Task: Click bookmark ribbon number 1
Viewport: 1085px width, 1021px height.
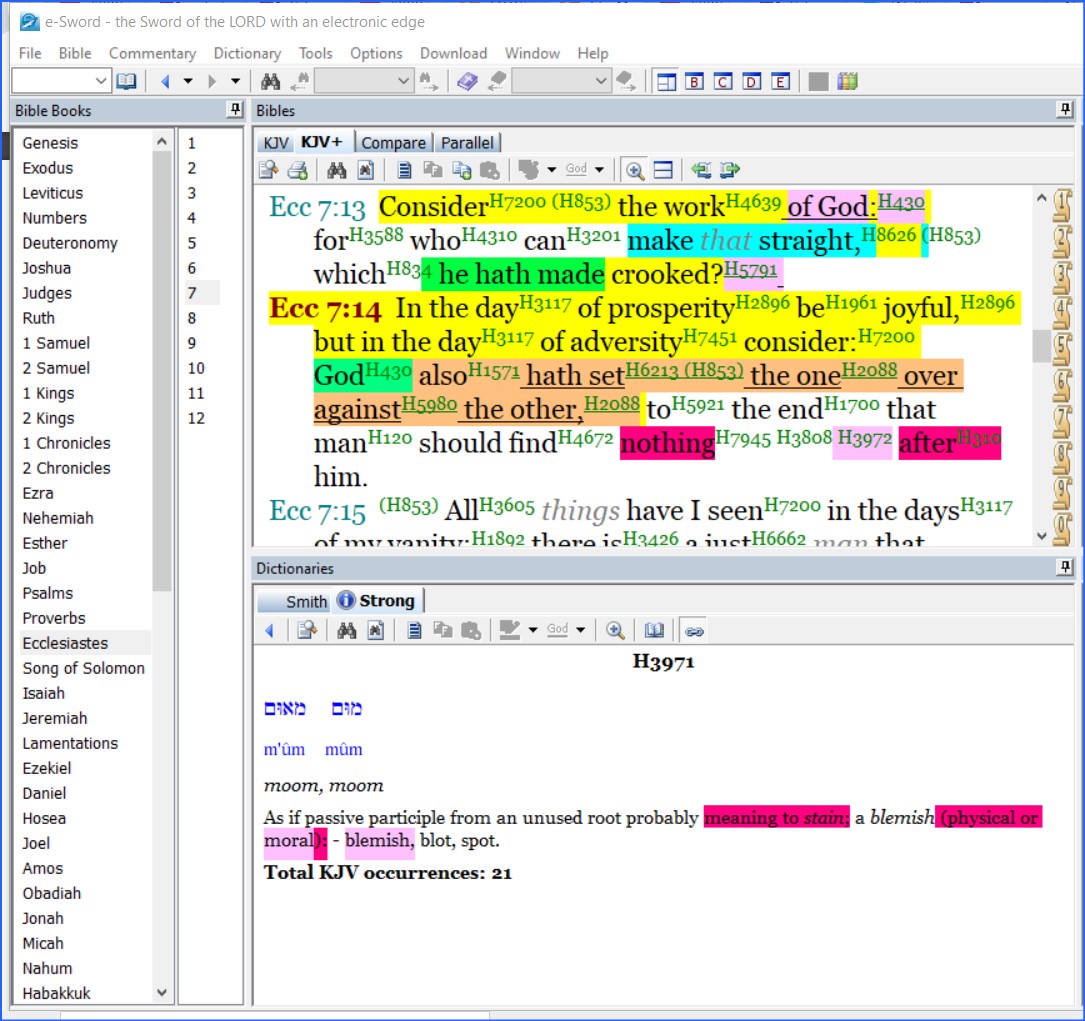Action: coord(1063,207)
